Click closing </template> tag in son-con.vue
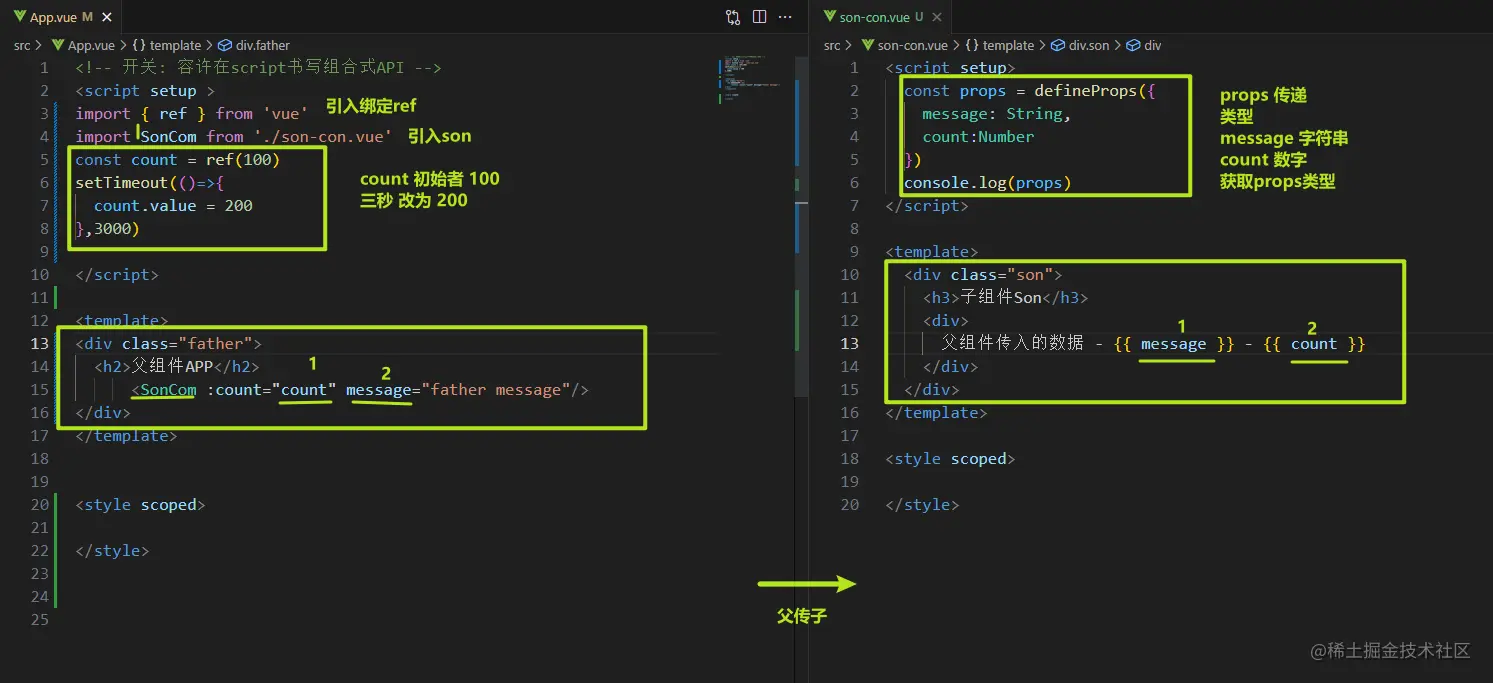Screen dimensions: 1493x683 click(936, 412)
